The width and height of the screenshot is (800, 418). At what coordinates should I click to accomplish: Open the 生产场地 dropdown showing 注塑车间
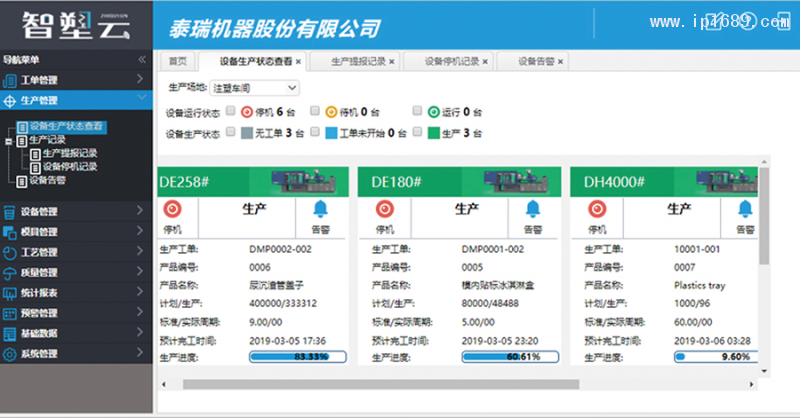[x=254, y=88]
